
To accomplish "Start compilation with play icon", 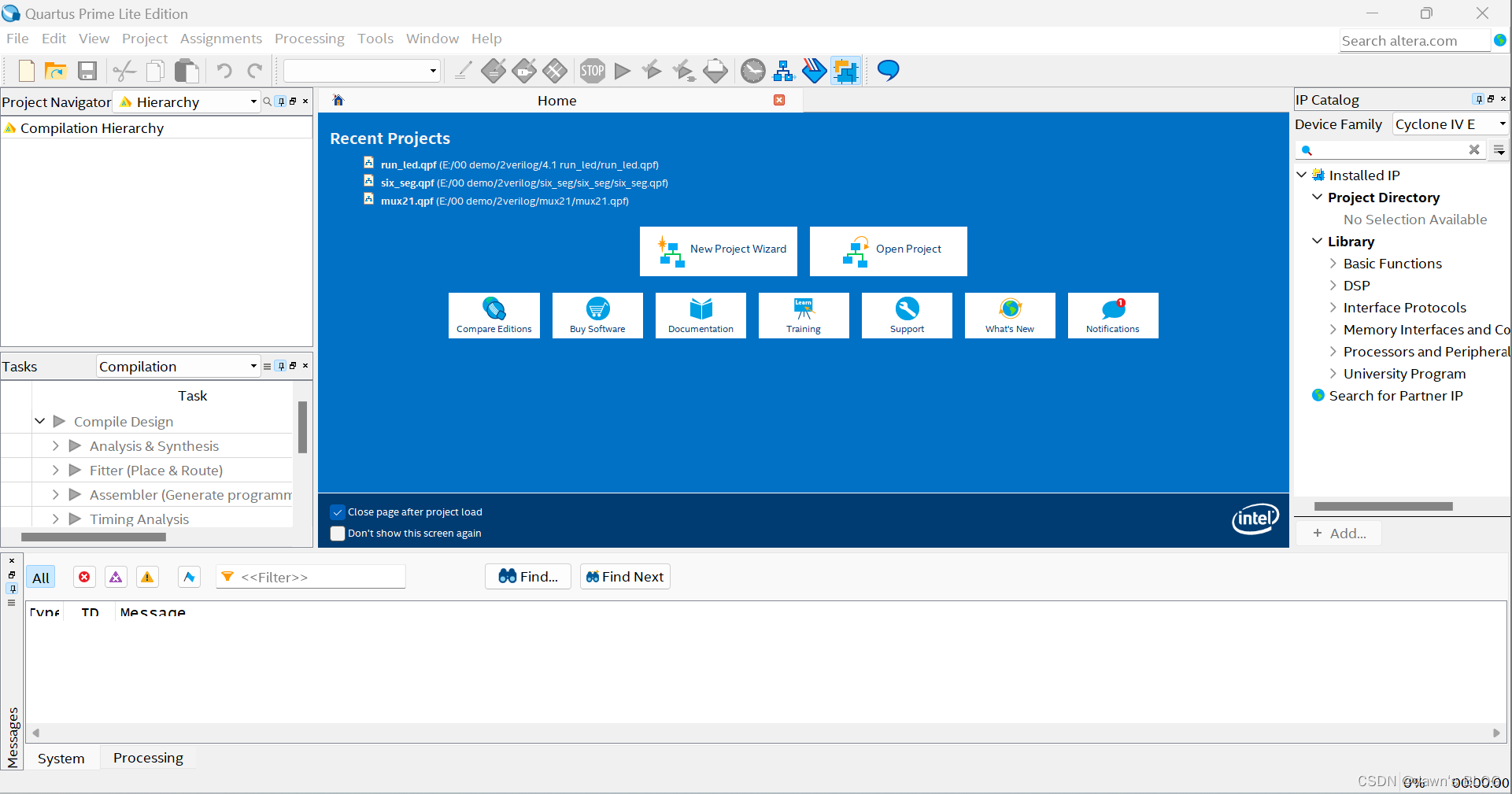I will coord(623,71).
